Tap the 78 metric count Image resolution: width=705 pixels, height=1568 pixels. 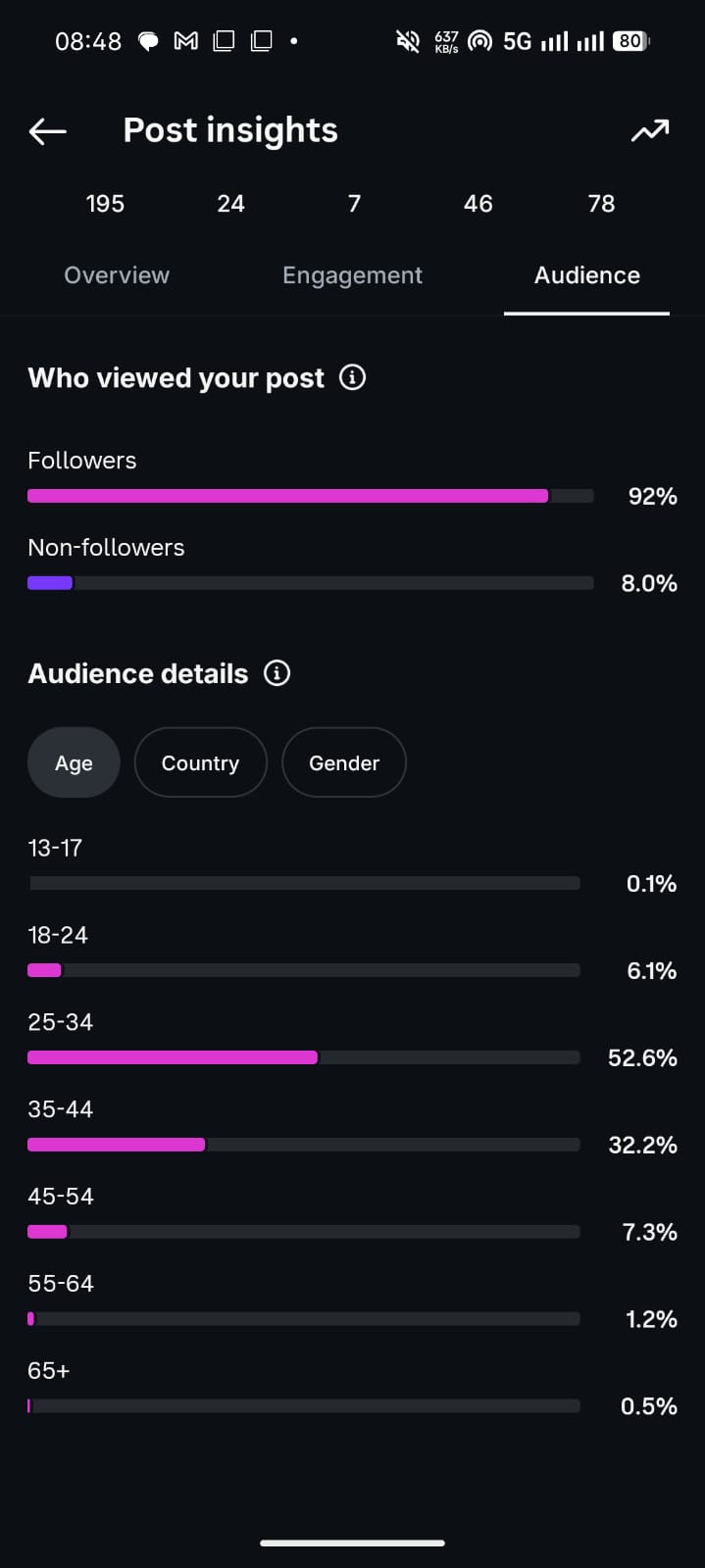(601, 204)
